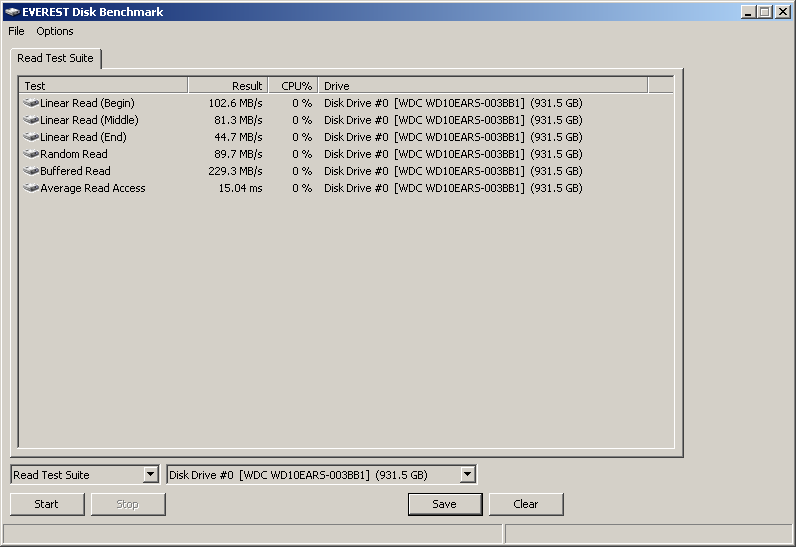Click the disk icon beside Buffered Read
Screen dimensions: 796x547
pos(31,171)
